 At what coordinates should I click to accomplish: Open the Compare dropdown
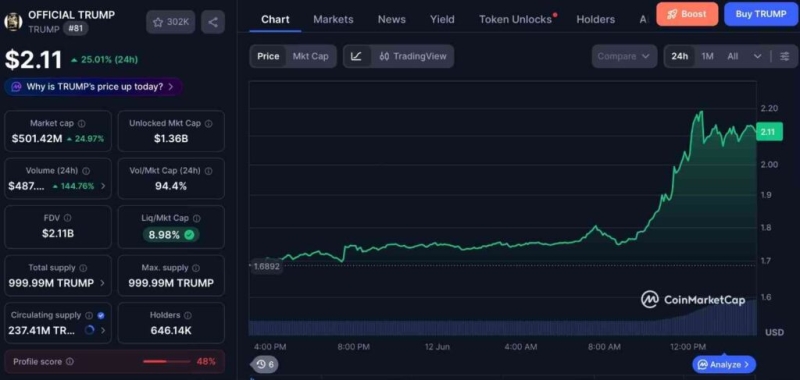[x=624, y=56]
